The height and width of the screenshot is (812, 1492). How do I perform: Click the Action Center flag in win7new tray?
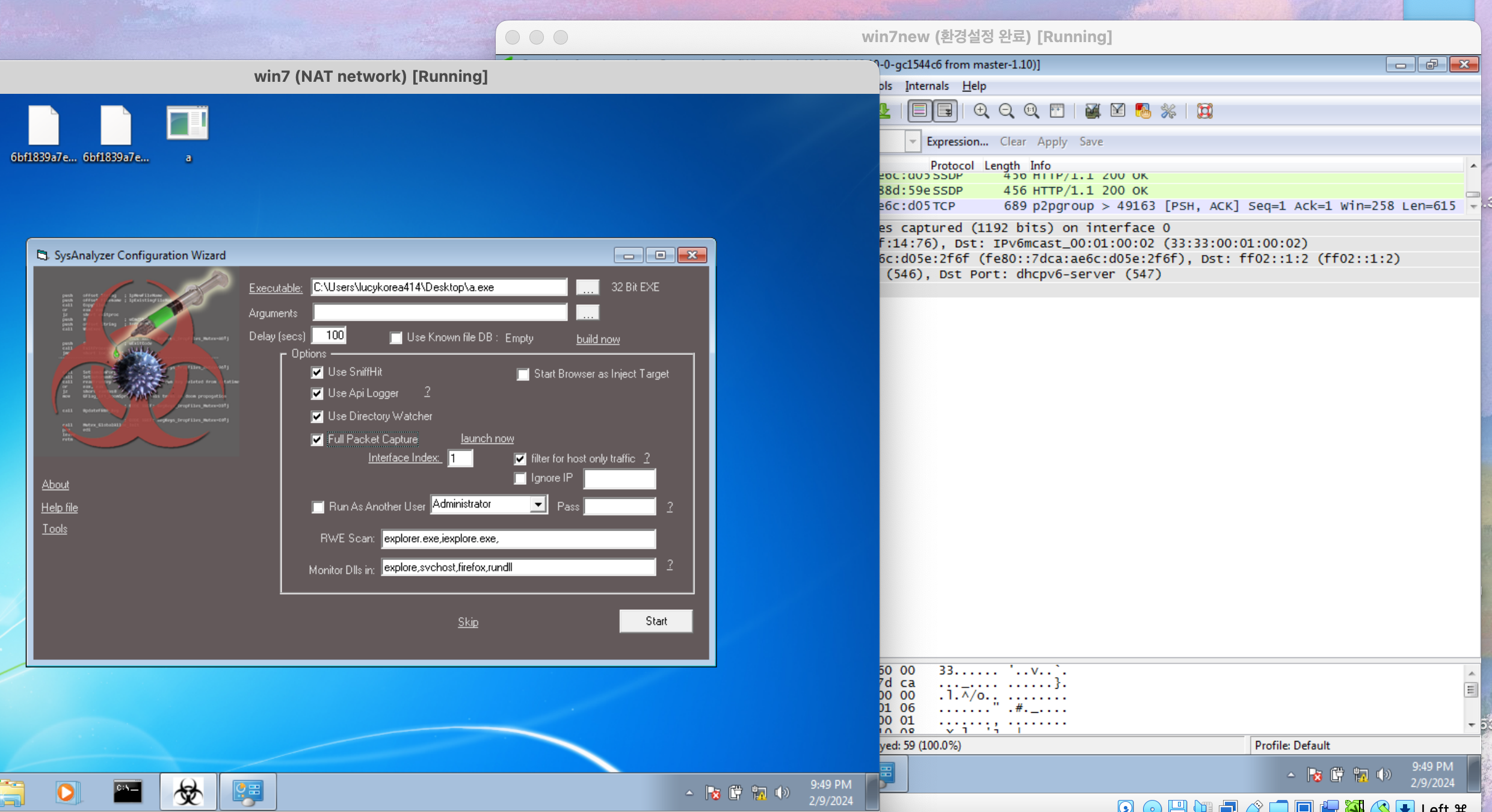tap(1315, 775)
